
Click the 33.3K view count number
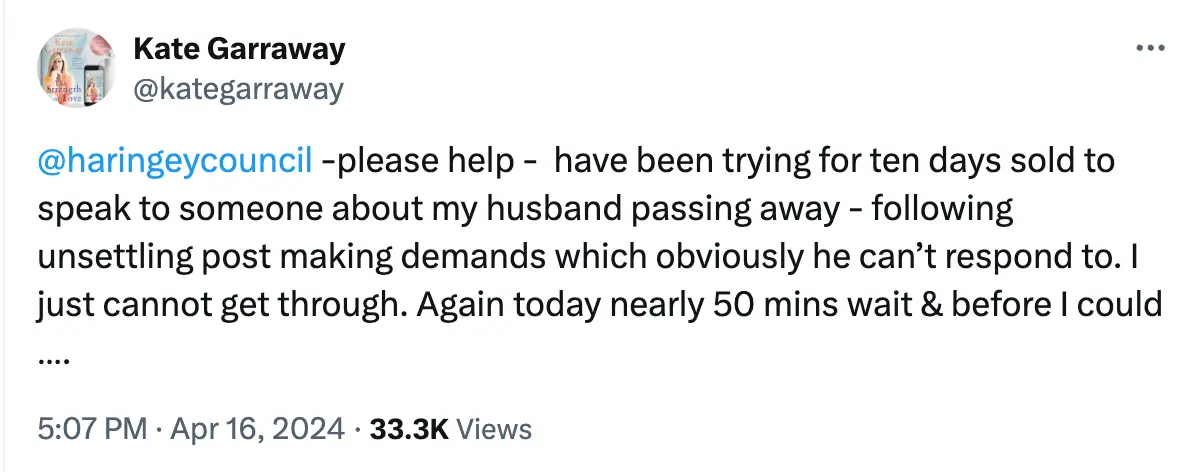[408, 430]
